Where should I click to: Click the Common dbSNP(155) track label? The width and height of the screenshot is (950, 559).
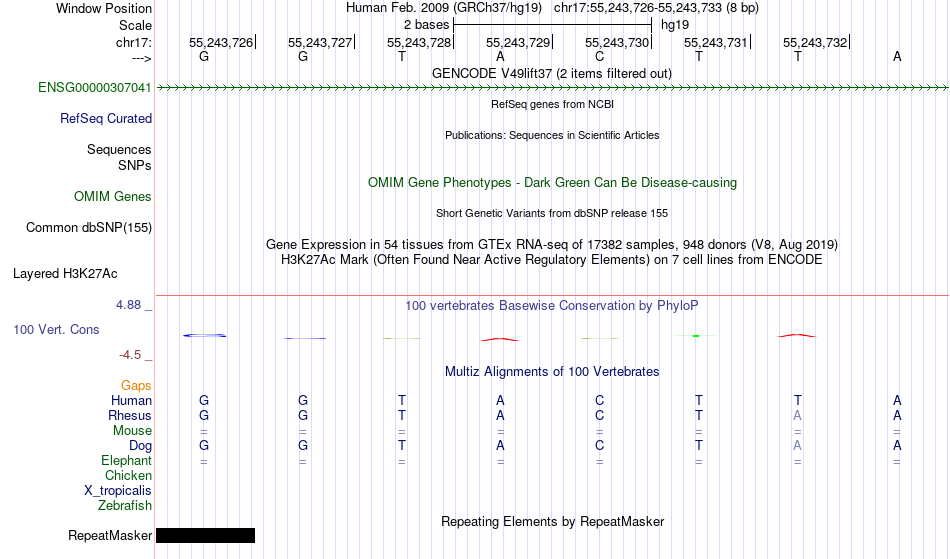89,228
